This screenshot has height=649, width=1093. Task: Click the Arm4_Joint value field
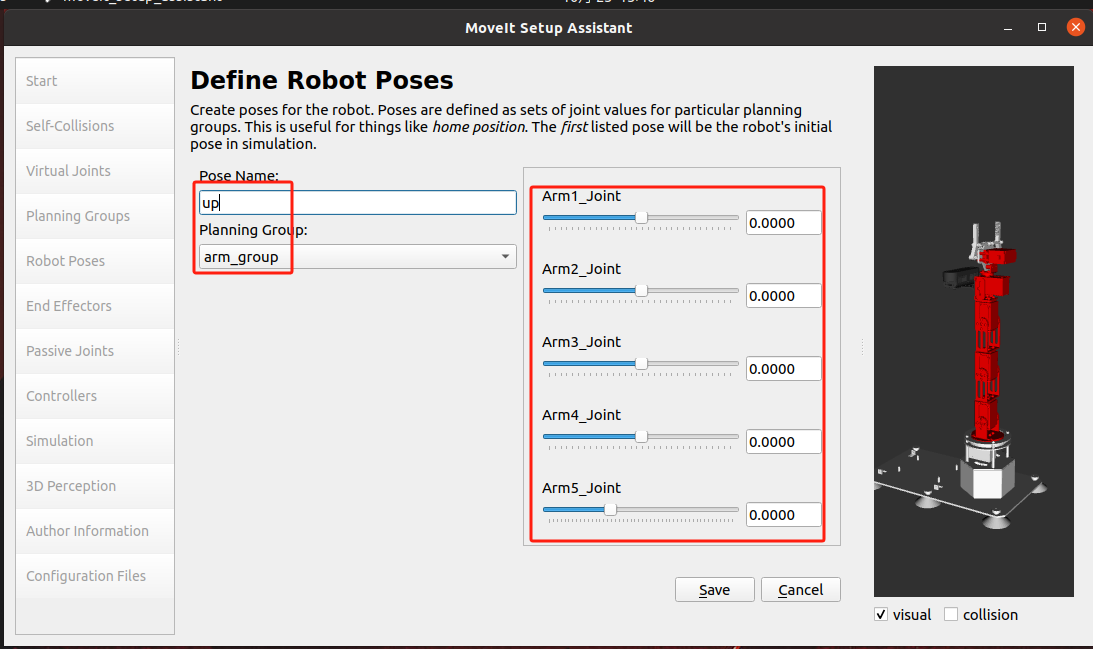pyautogui.click(x=783, y=442)
